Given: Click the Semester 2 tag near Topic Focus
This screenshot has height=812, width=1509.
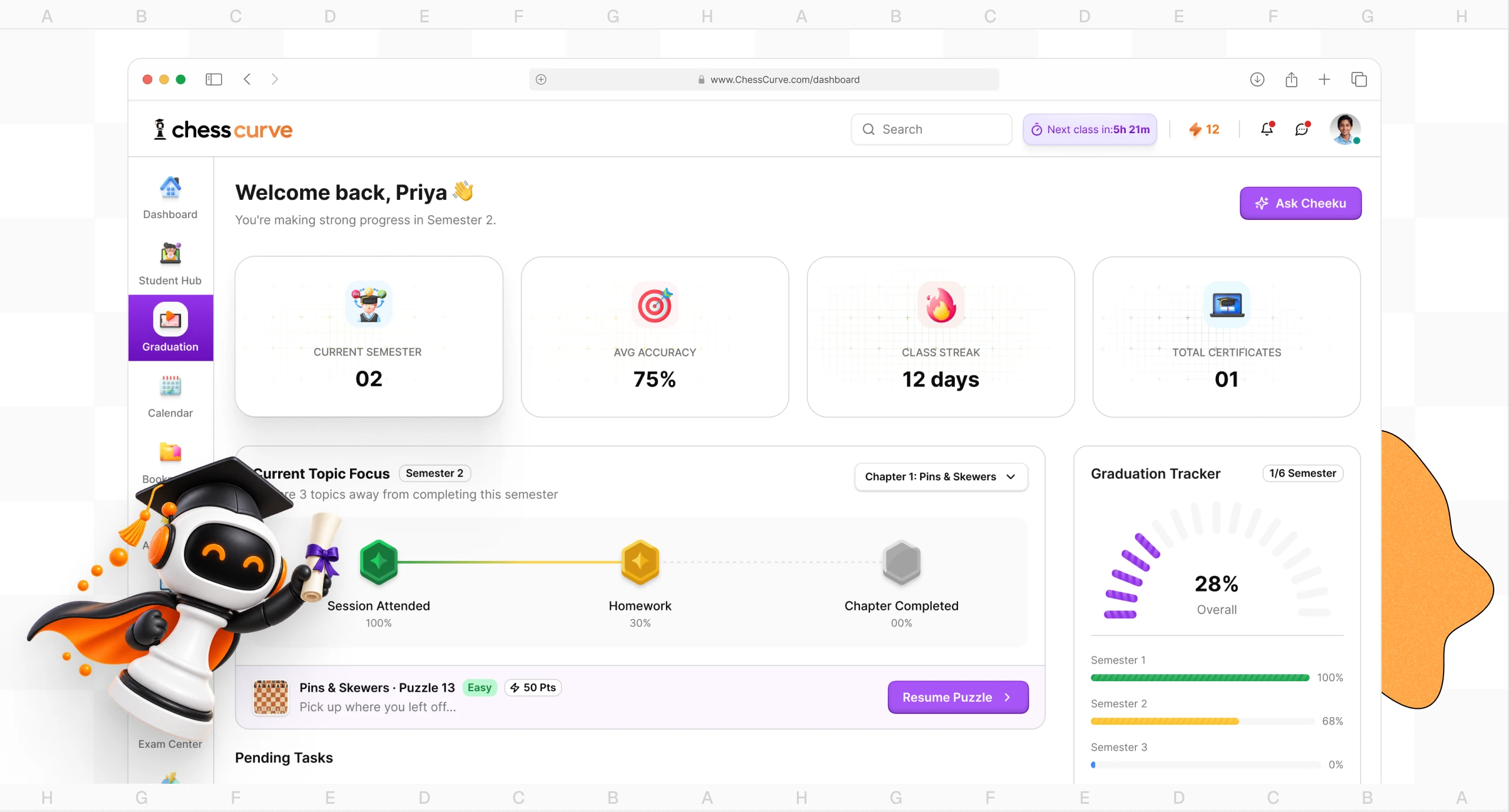Looking at the screenshot, I should coord(434,473).
